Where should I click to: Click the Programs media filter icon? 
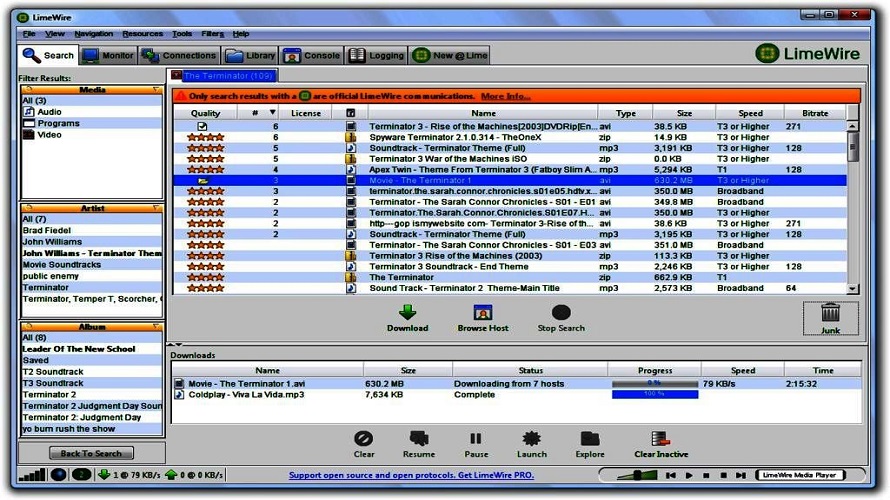point(28,123)
